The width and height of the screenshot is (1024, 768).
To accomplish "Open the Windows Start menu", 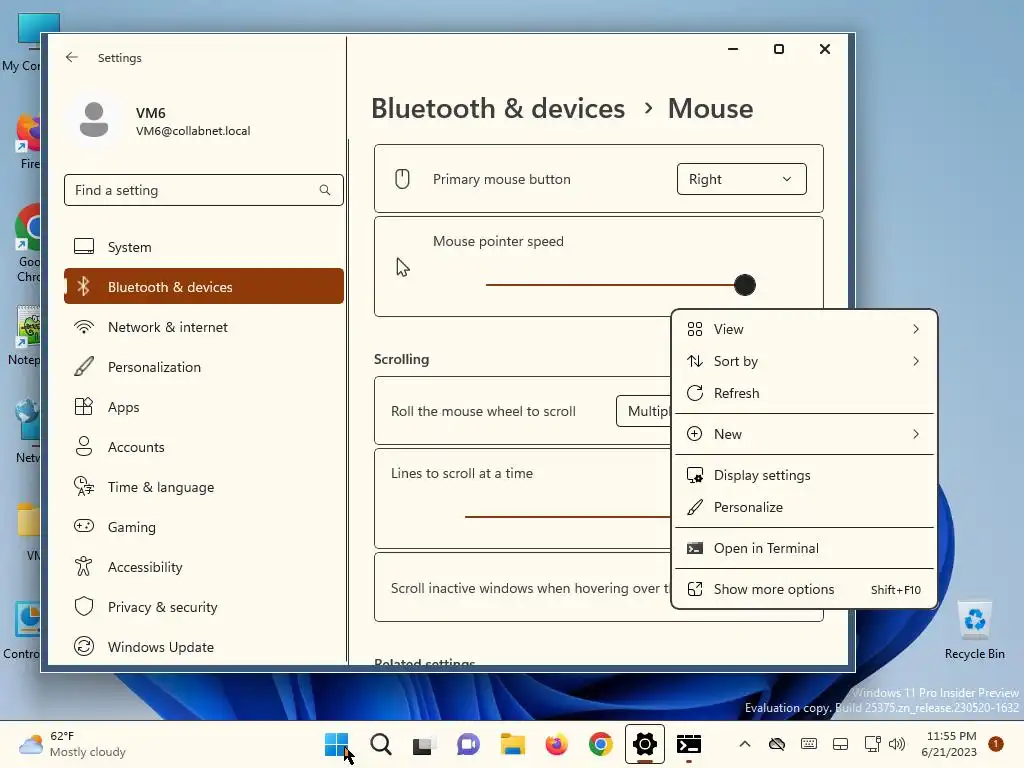I will (337, 744).
